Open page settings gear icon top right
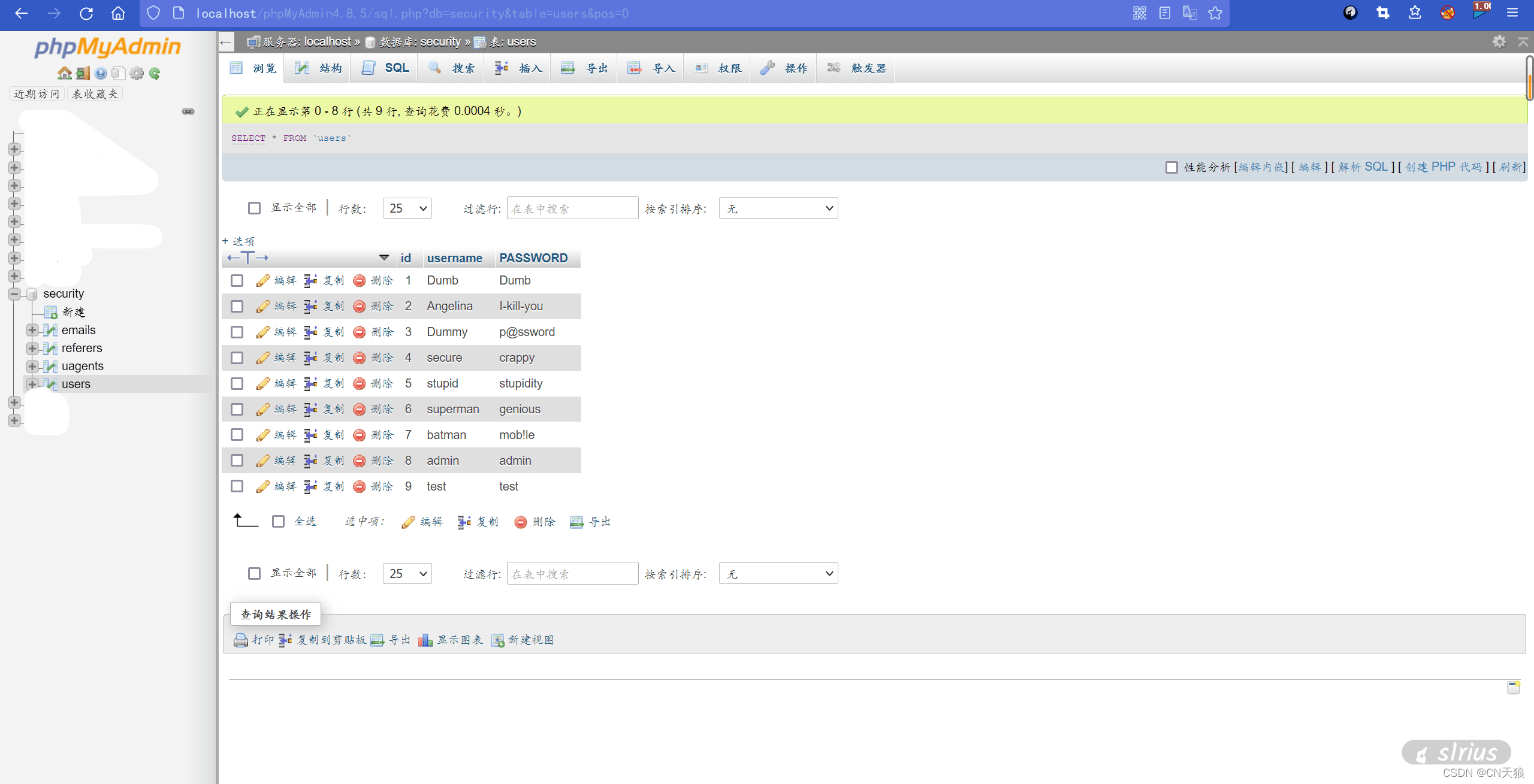Image resolution: width=1534 pixels, height=784 pixels. 1499,41
